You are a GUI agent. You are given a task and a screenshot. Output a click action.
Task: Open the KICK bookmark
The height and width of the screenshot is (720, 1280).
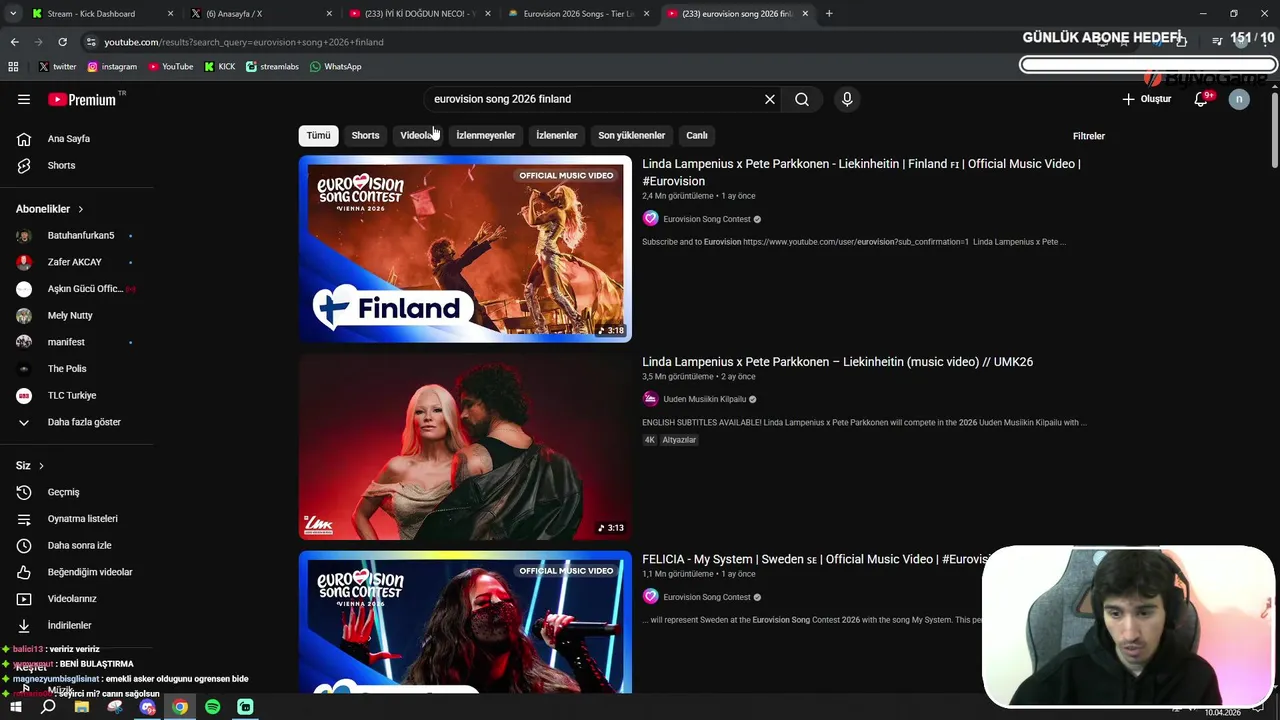220,67
